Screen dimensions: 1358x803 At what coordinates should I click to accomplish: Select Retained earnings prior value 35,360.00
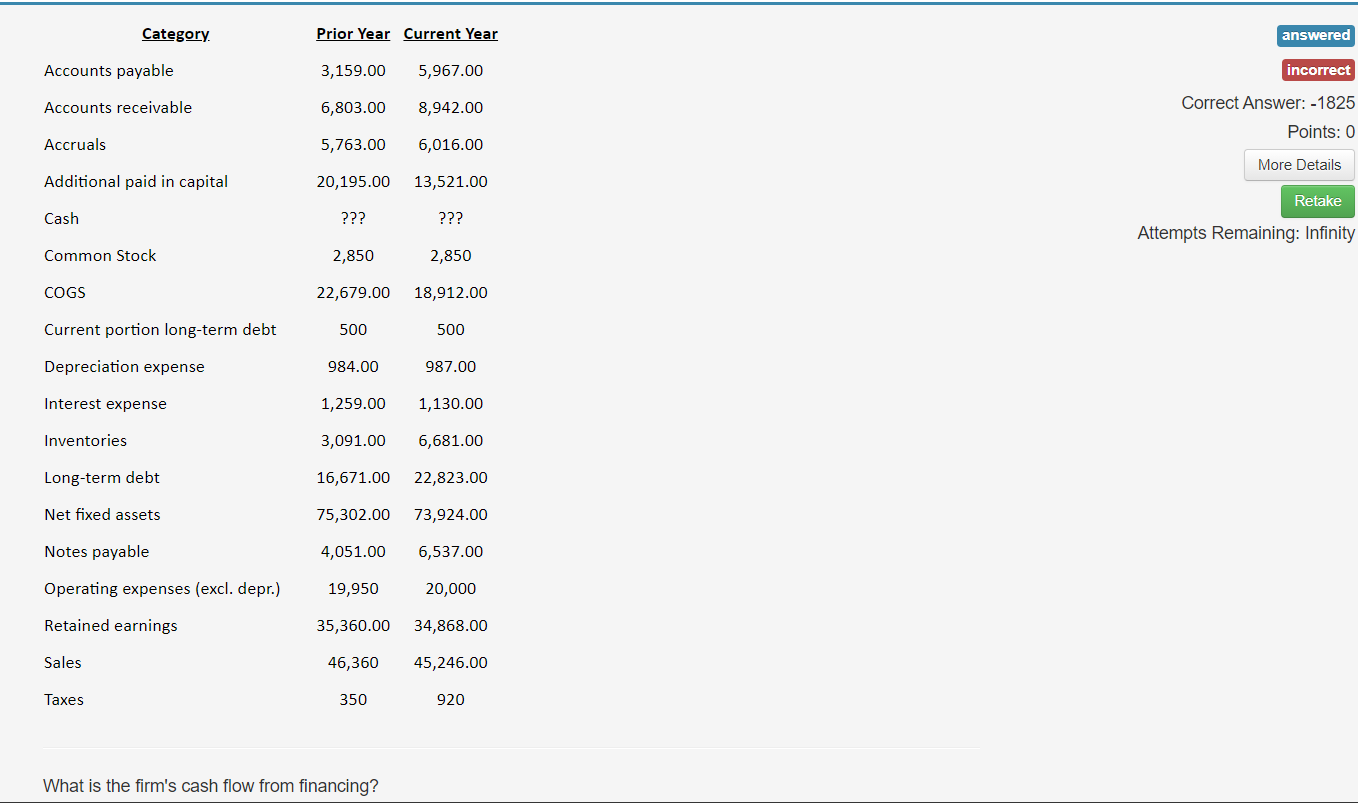[x=353, y=626]
